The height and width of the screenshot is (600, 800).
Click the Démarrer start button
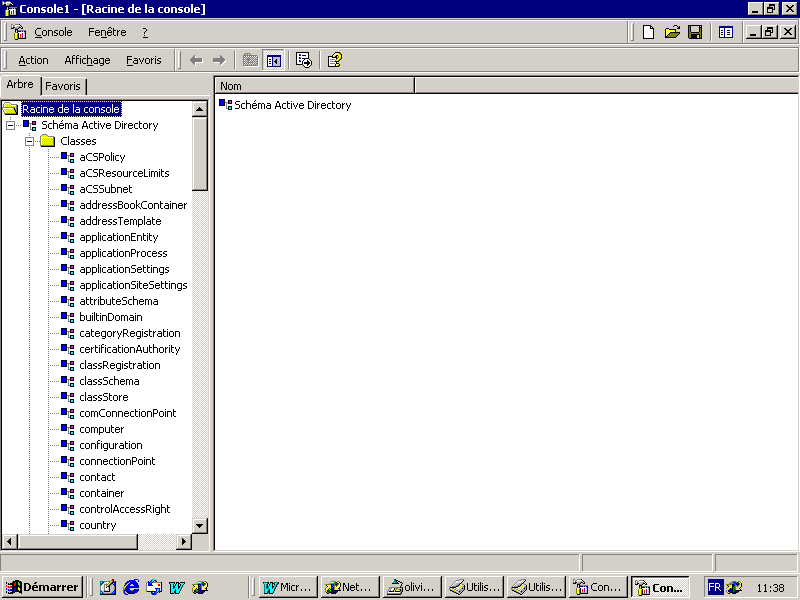pos(42,587)
